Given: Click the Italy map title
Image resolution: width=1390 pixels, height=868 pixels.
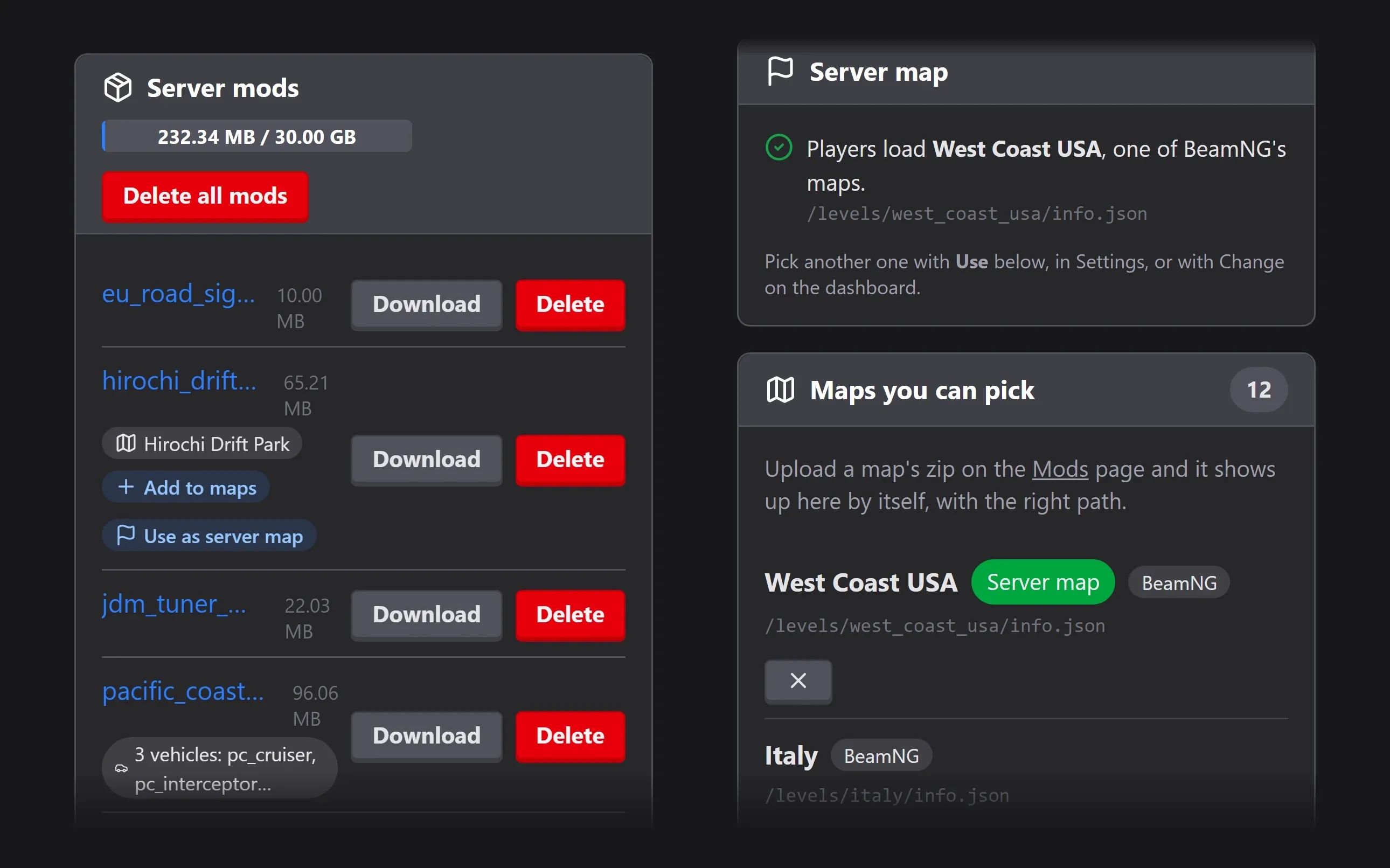Looking at the screenshot, I should click(x=791, y=755).
